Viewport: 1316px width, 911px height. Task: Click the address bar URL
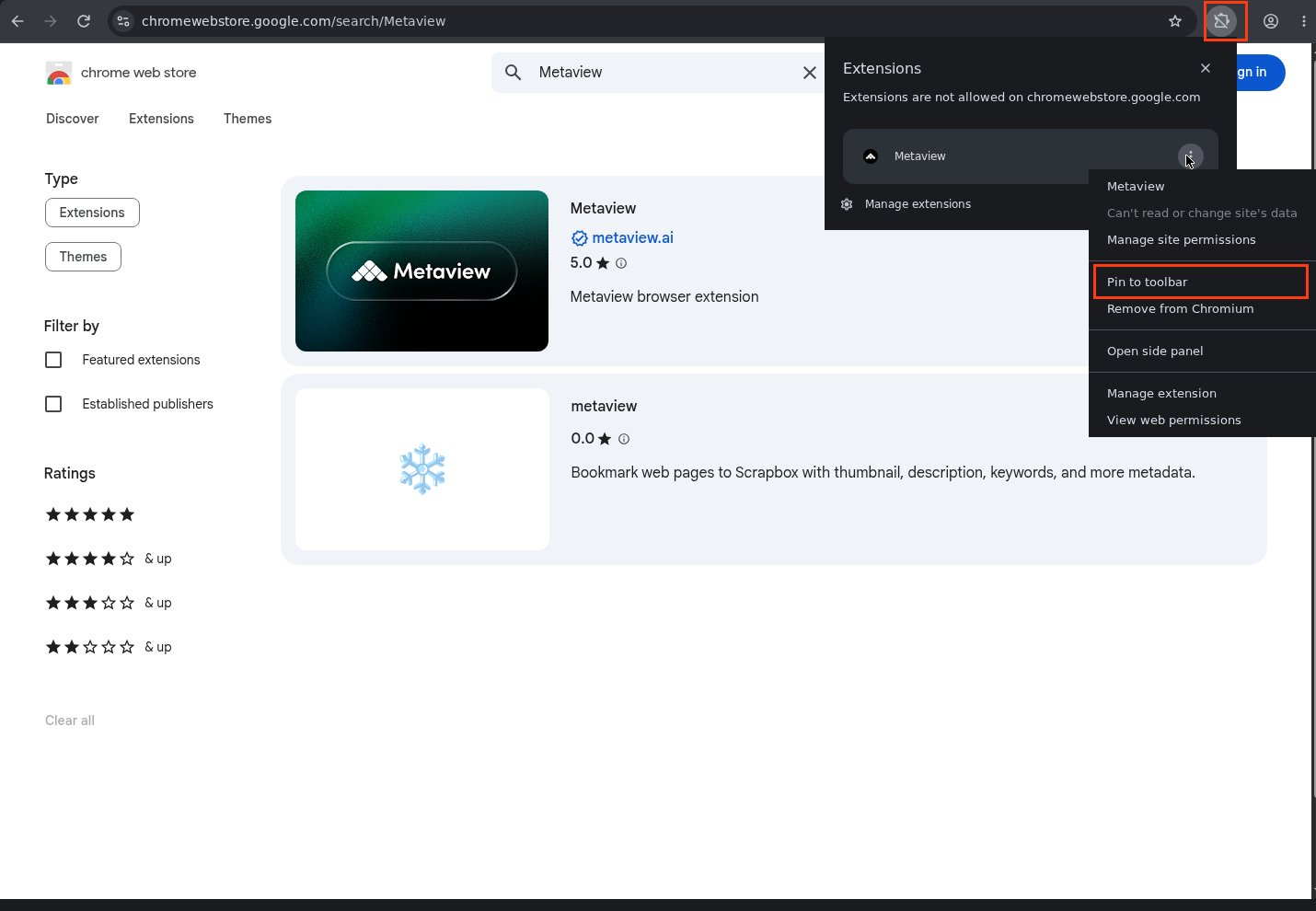coord(294,21)
